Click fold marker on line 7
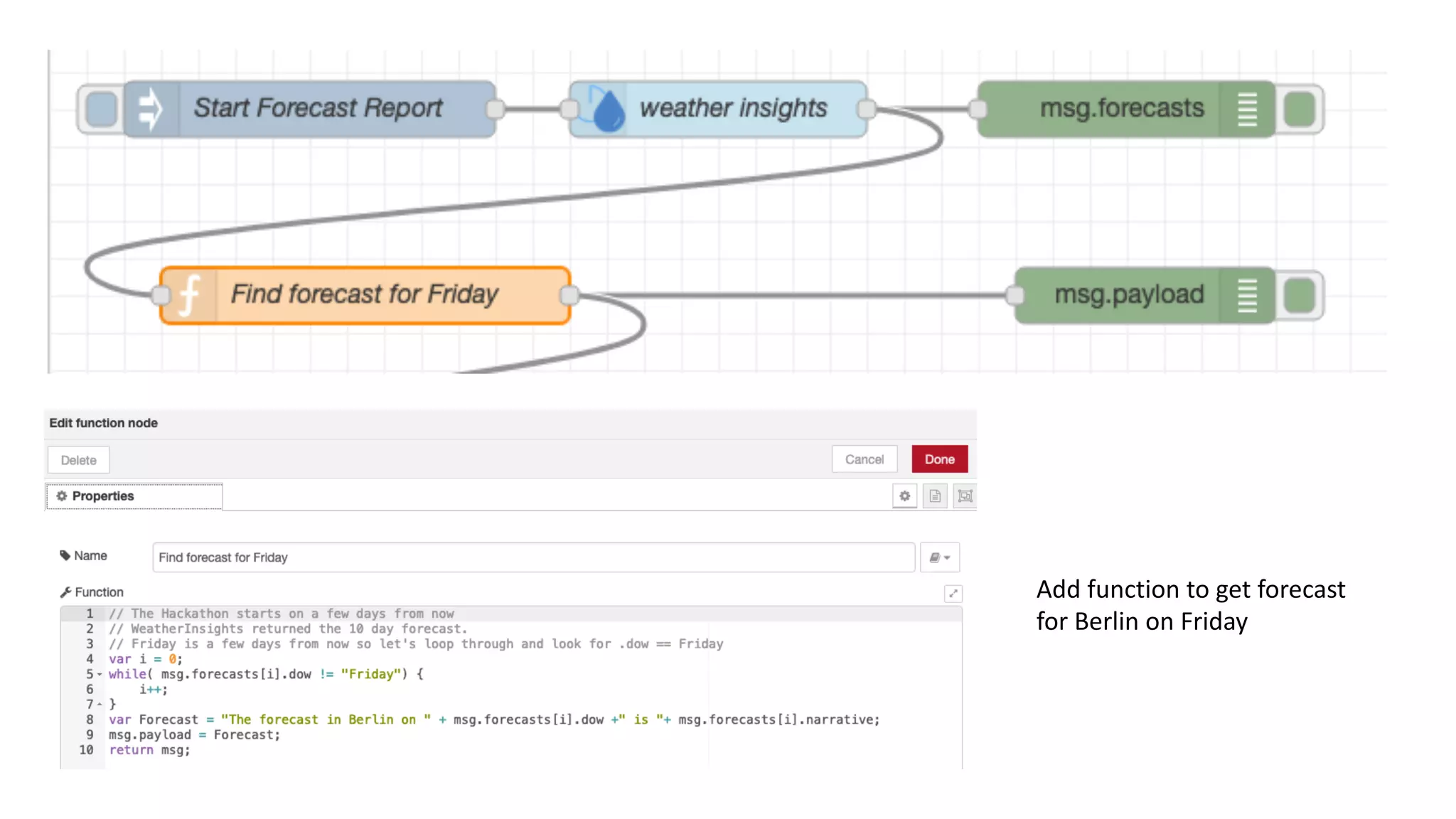The image size is (1456, 819). (100, 705)
